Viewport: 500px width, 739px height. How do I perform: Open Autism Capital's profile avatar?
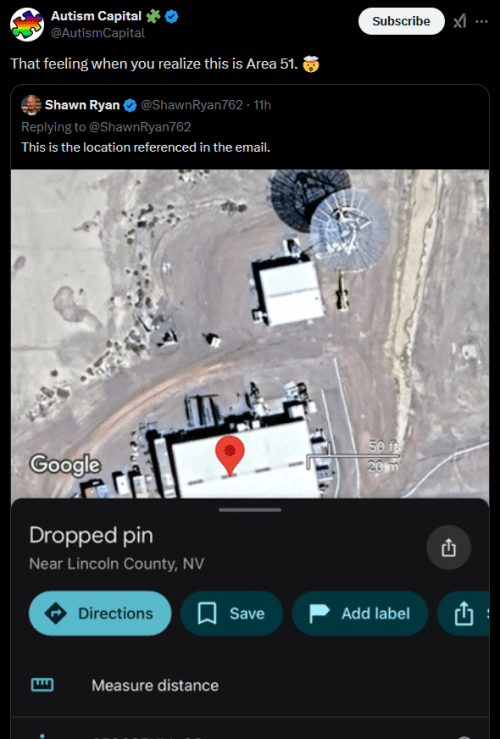(27, 25)
